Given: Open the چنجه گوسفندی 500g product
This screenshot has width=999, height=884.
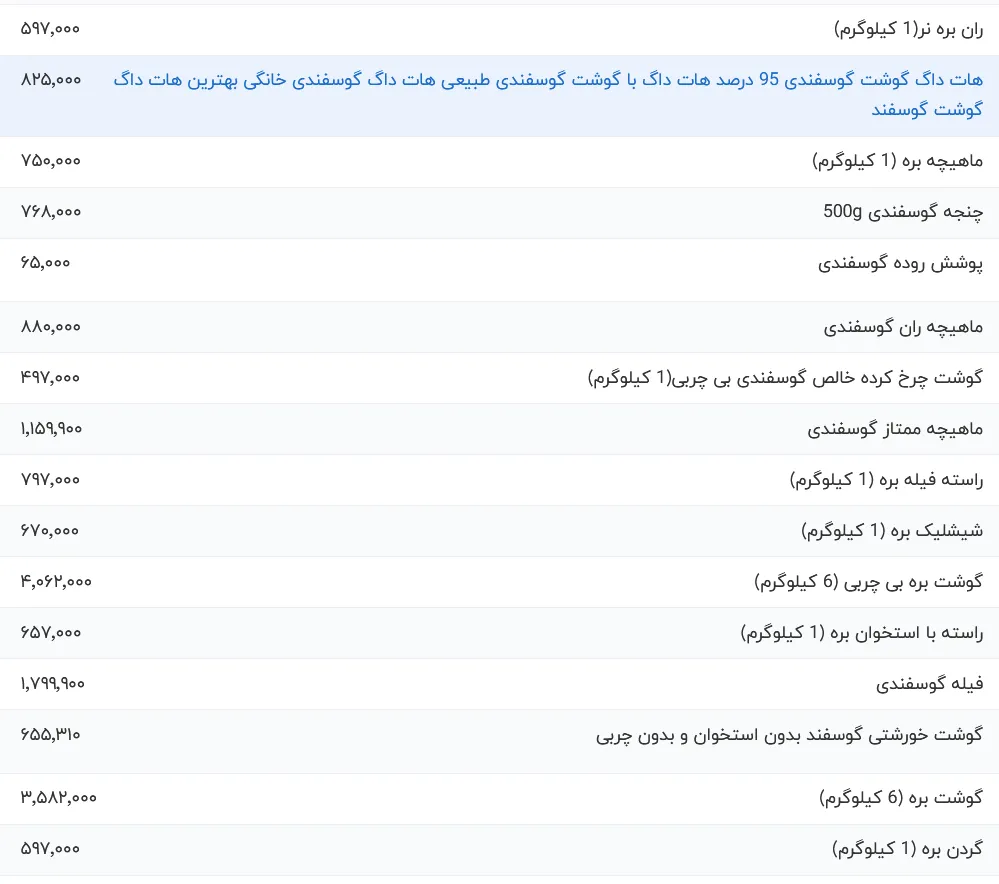Looking at the screenshot, I should 903,212.
